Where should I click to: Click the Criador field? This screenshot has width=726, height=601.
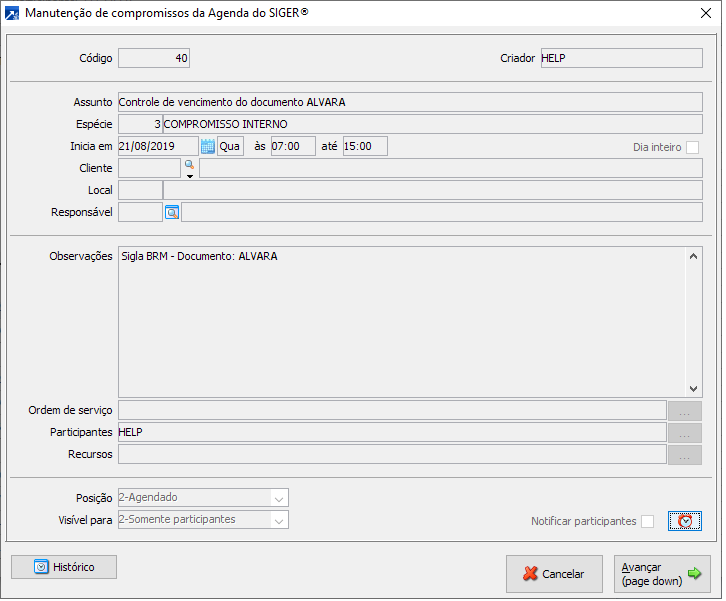[622, 58]
